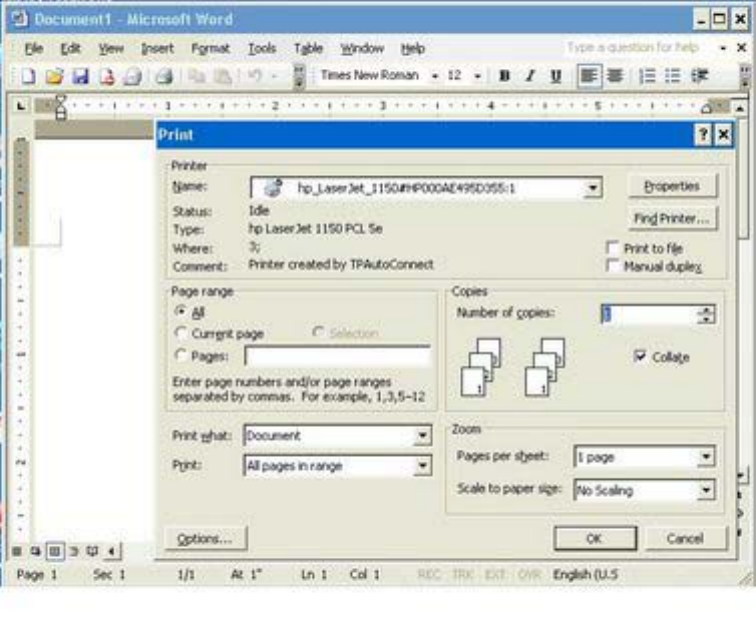Click the Paste toolbar icon
This screenshot has height=619, width=756.
(222, 76)
